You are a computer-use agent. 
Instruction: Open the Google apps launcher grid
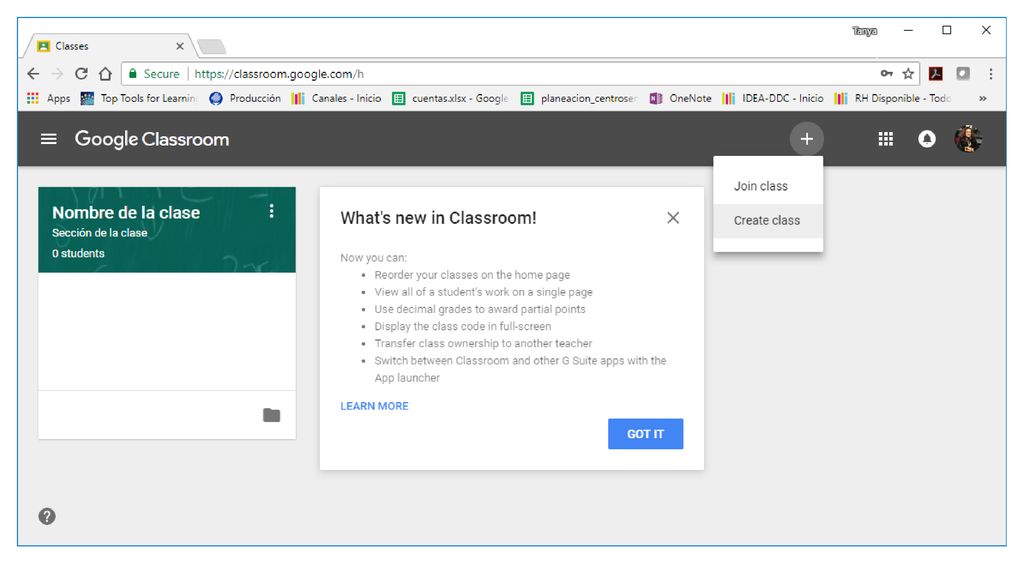(886, 139)
